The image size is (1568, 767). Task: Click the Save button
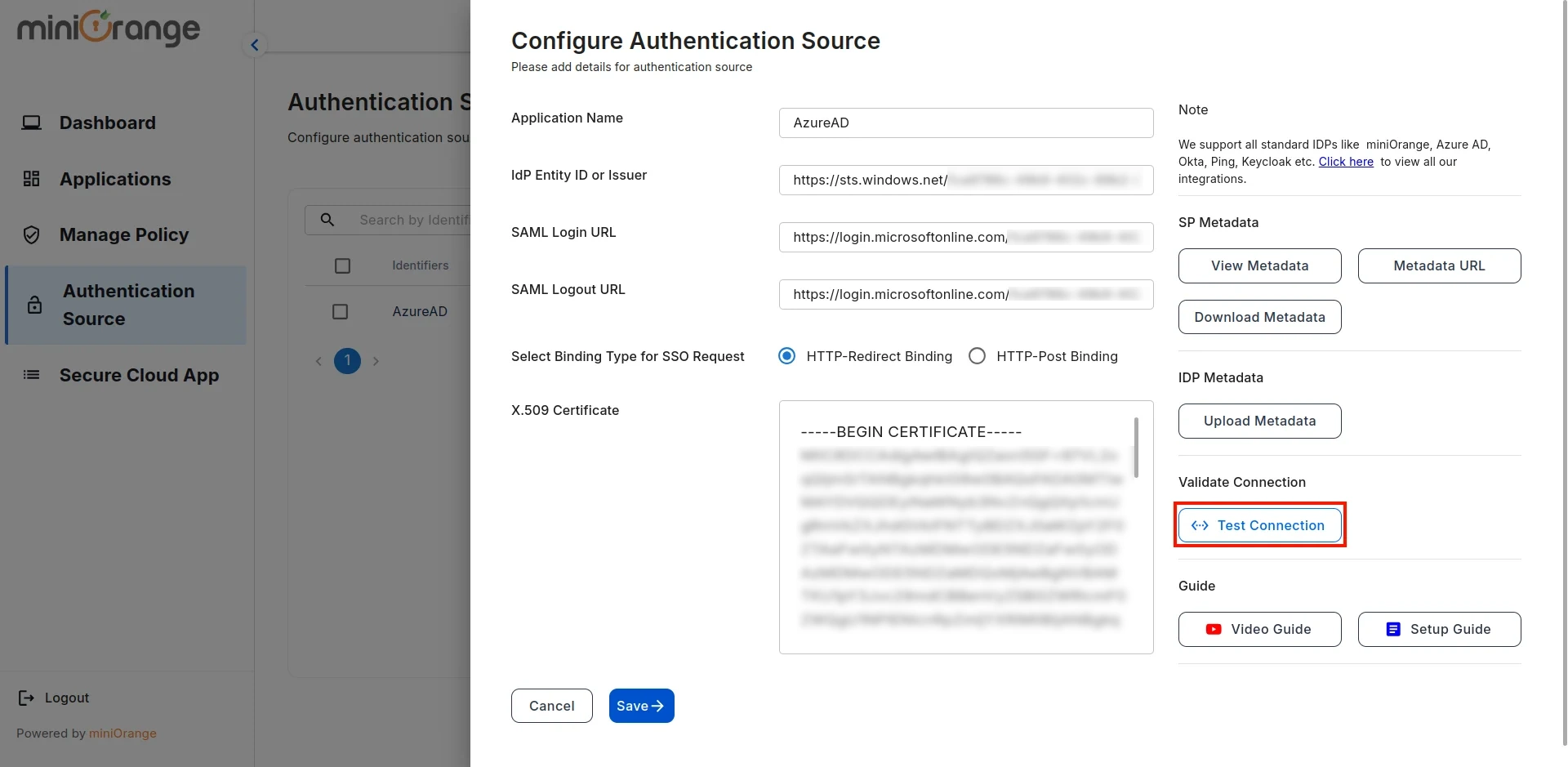coord(641,705)
